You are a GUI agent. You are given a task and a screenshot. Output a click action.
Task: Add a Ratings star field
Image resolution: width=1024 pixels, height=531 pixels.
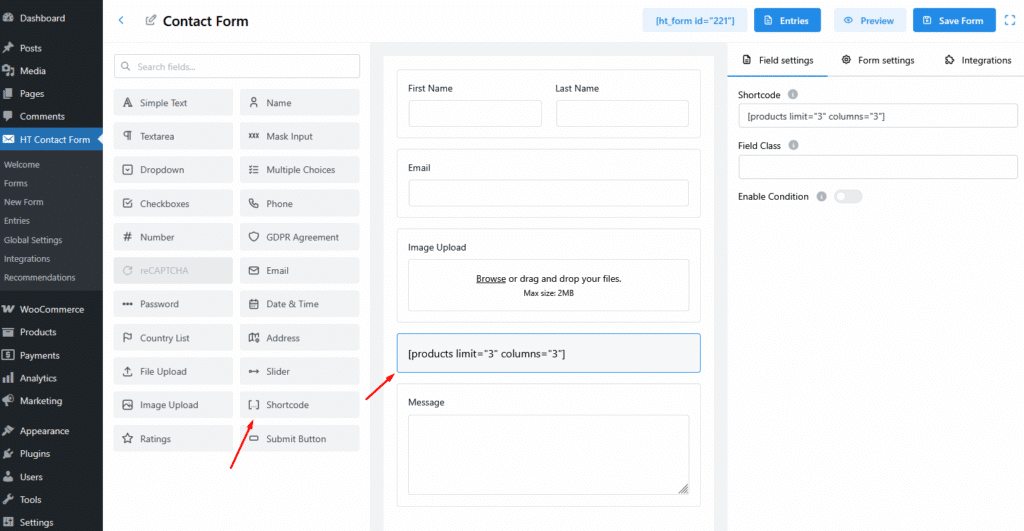tap(173, 439)
